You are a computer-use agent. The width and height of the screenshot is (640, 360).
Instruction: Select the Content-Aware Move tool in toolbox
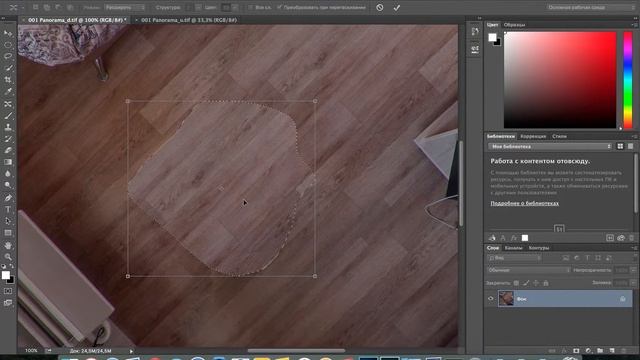pos(8,104)
